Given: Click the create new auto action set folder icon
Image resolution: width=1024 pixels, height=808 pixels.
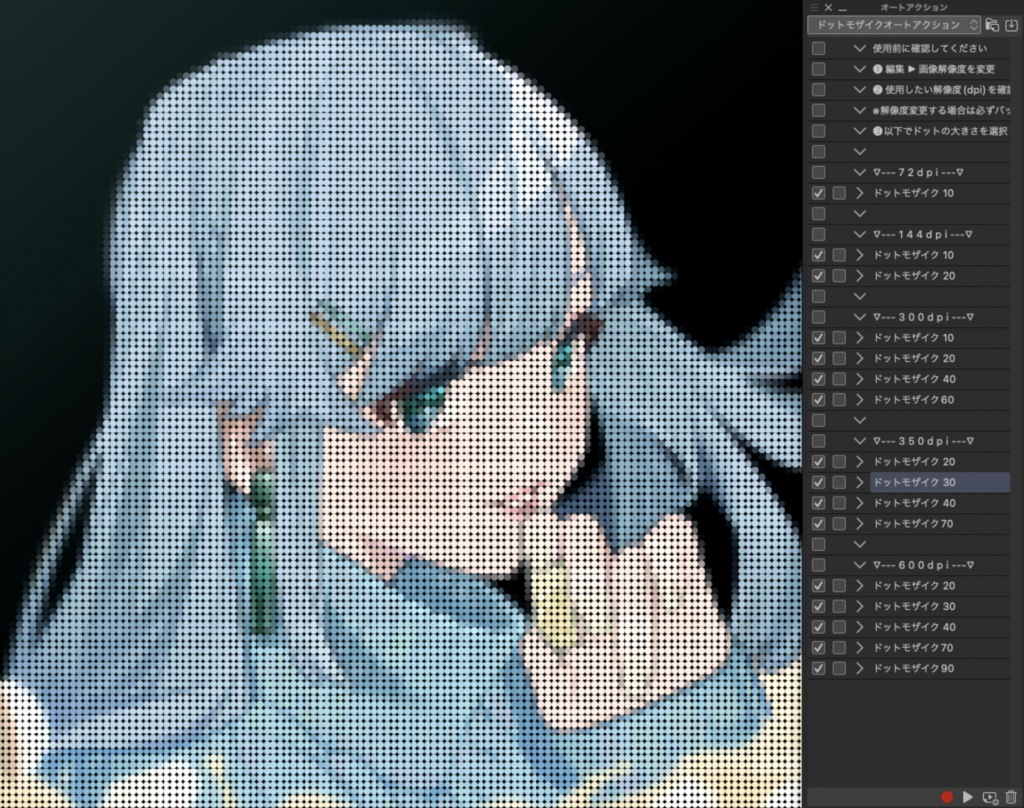Looking at the screenshot, I should point(992,25).
